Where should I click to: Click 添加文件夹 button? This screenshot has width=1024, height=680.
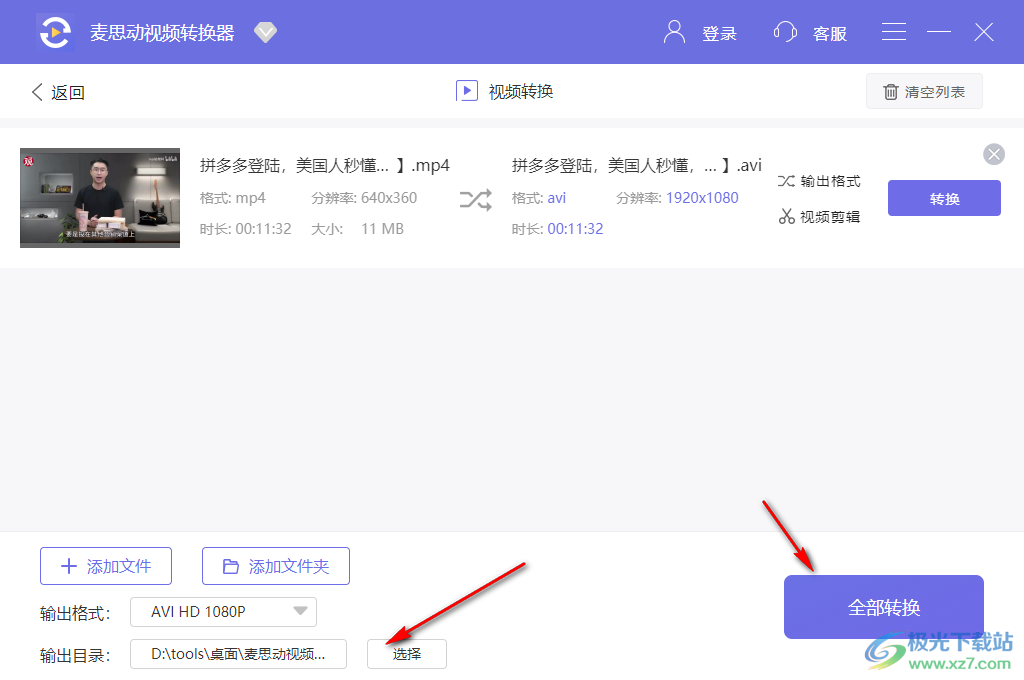pos(276,566)
